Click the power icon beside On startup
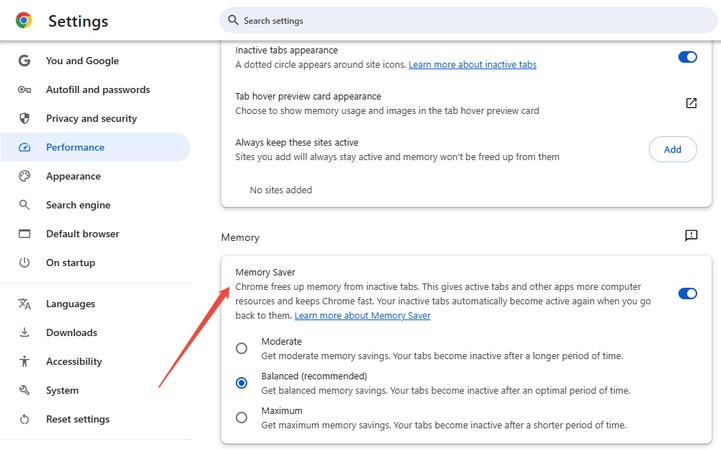The height and width of the screenshot is (450, 721). tap(24, 262)
